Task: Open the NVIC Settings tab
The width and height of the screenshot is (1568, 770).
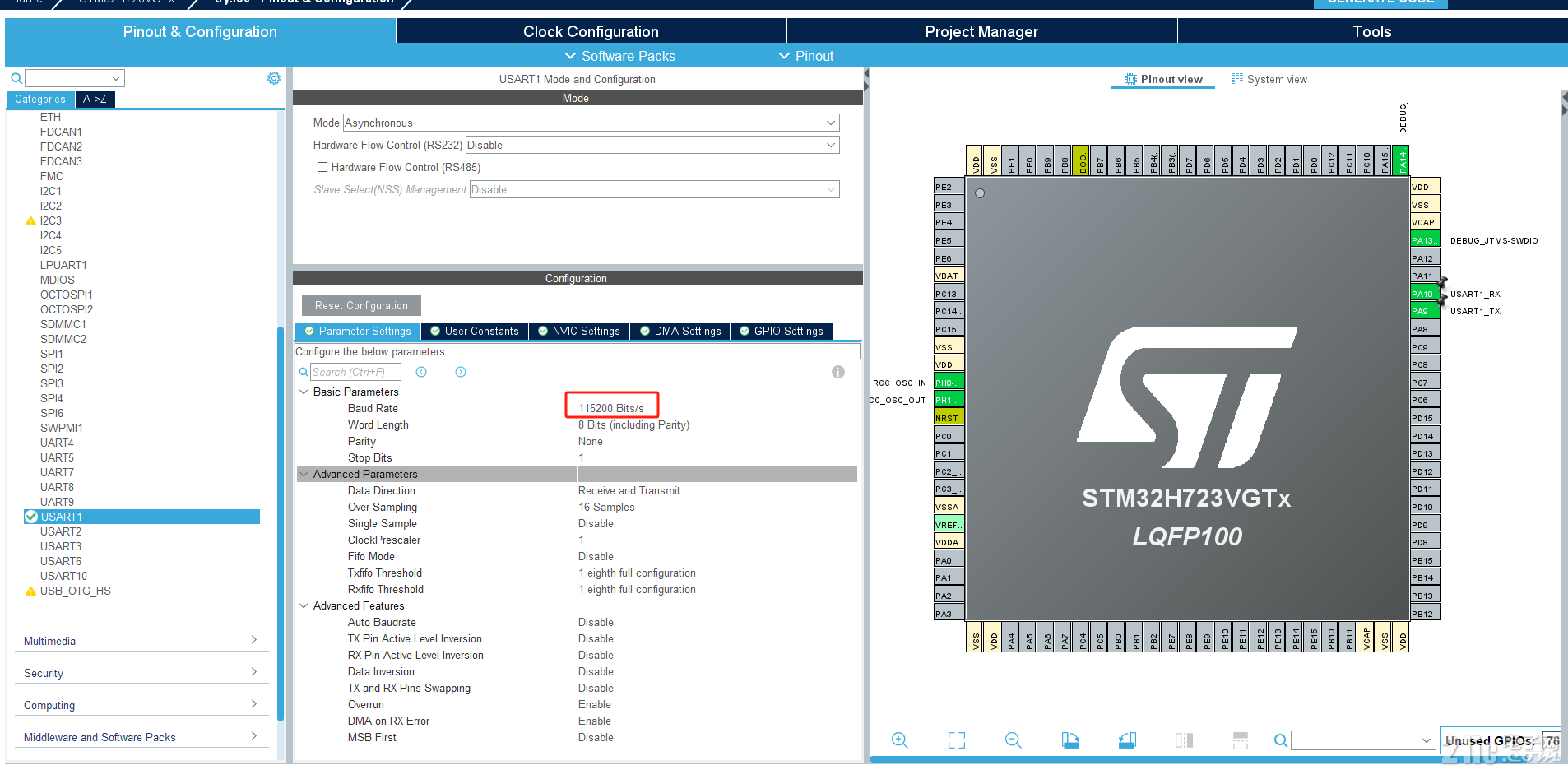Action: [579, 331]
